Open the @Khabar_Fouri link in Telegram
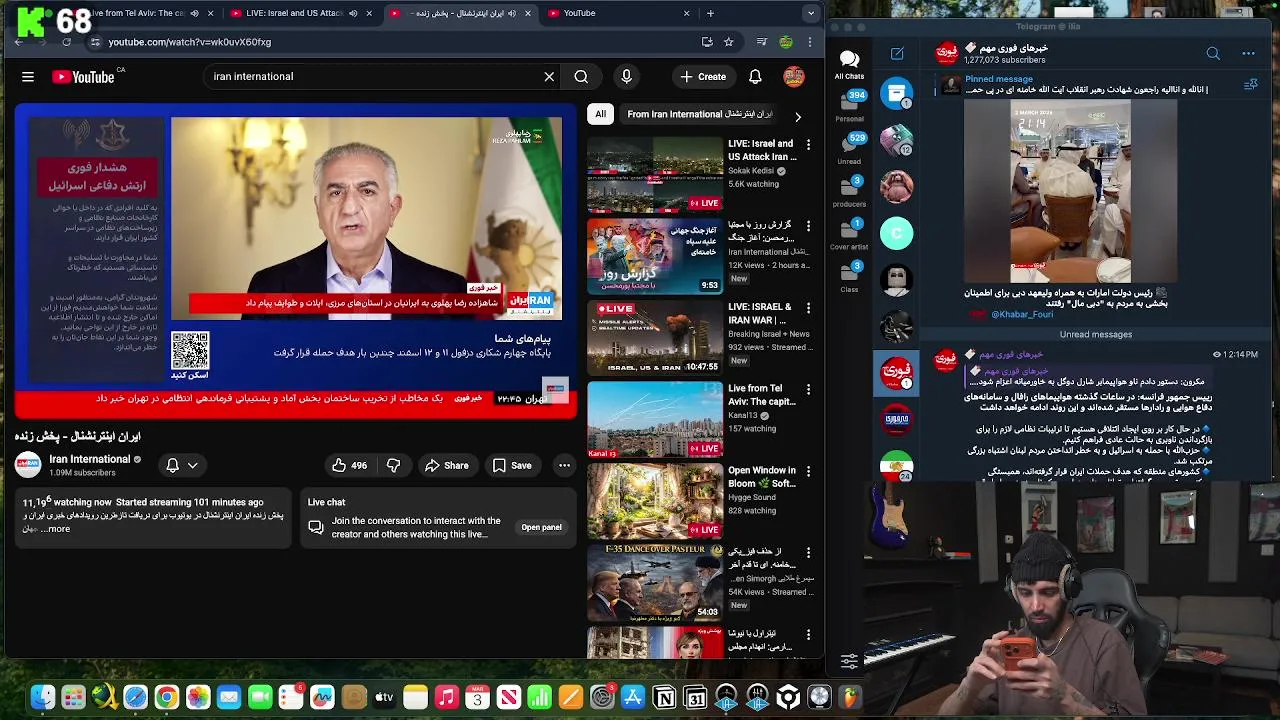 [x=1021, y=314]
